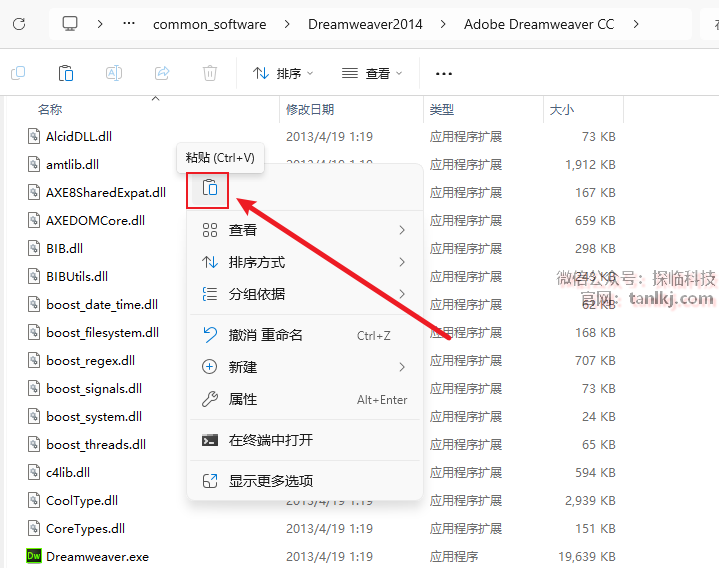Image resolution: width=719 pixels, height=568 pixels.
Task: Expand chevron after common_software breadcrumb
Action: tap(287, 24)
